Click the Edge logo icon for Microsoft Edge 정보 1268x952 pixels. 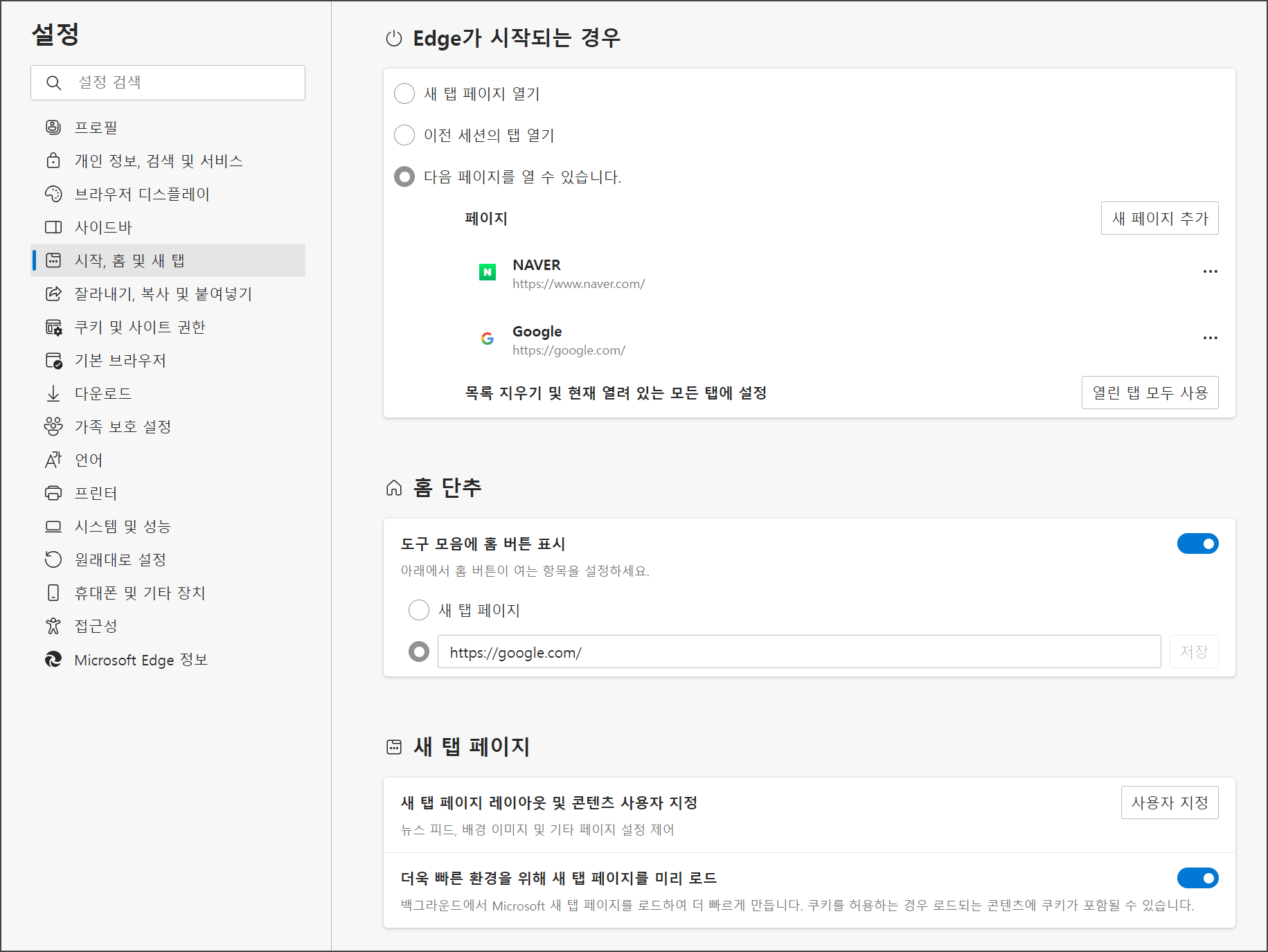[x=53, y=659]
